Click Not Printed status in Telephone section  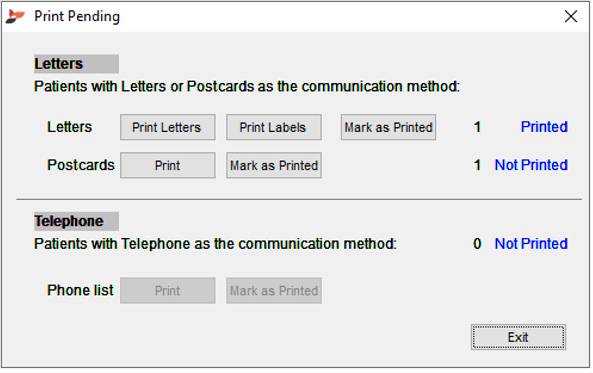point(531,244)
